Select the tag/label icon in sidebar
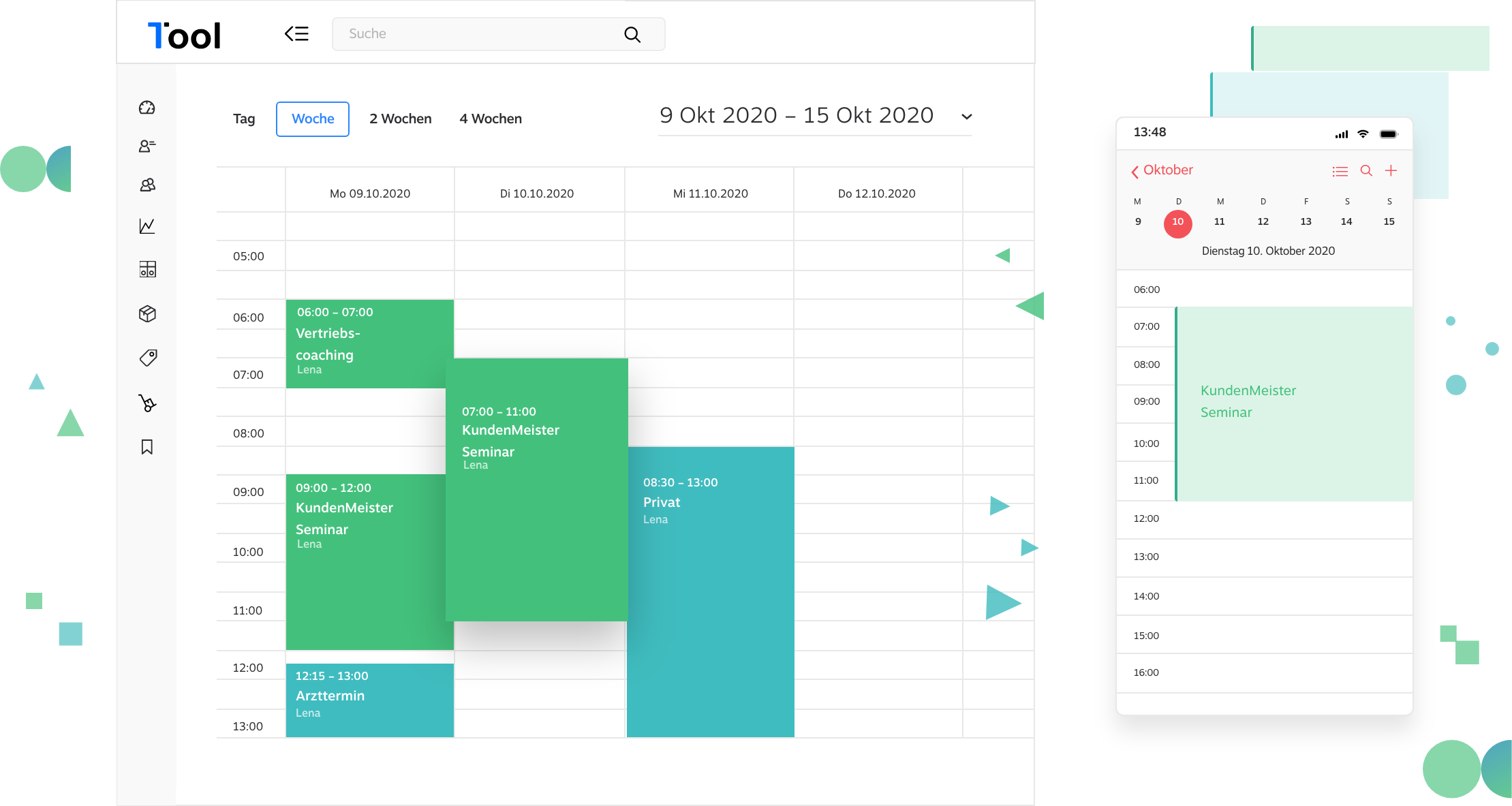The width and height of the screenshot is (1512, 806). click(147, 358)
